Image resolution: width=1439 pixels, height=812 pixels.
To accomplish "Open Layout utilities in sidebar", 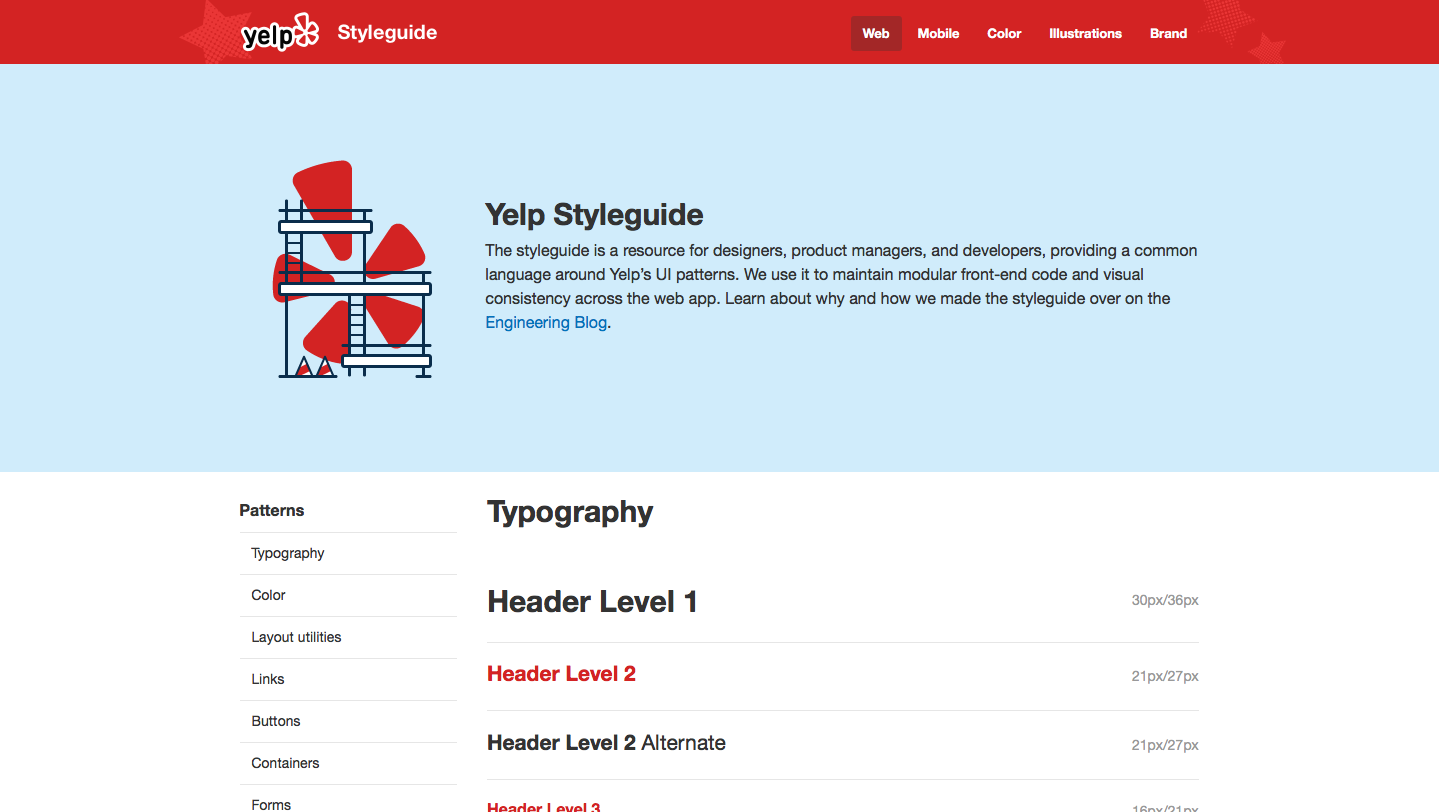I will click(x=348, y=637).
